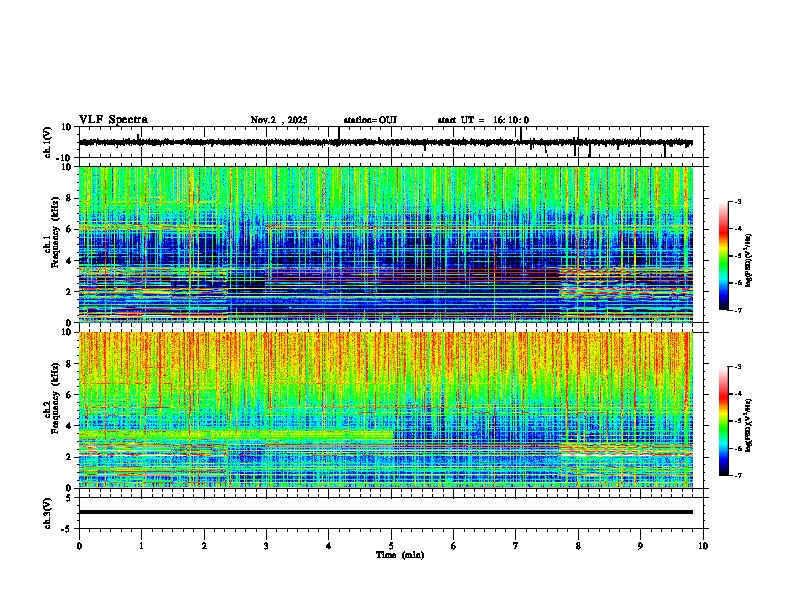Click the 'ch.1(V)' waveform axis label
This screenshot has width=792, height=612.
point(48,142)
